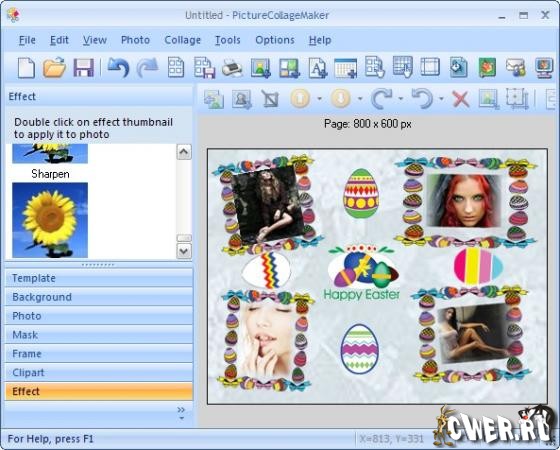Add photo to collage icon
This screenshot has height=450, width=560.
pos(260,68)
